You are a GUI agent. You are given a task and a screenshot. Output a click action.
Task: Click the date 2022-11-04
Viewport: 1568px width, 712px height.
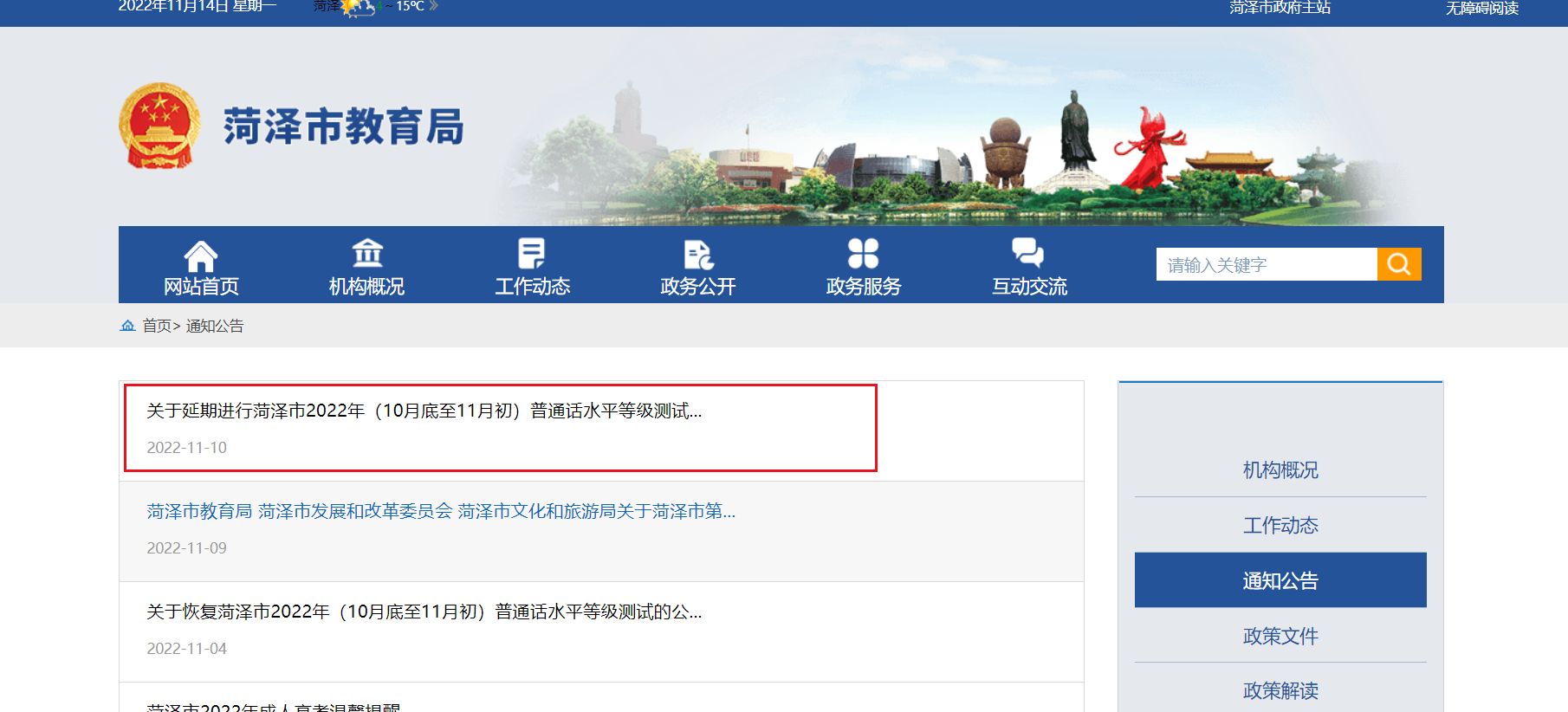click(x=187, y=649)
